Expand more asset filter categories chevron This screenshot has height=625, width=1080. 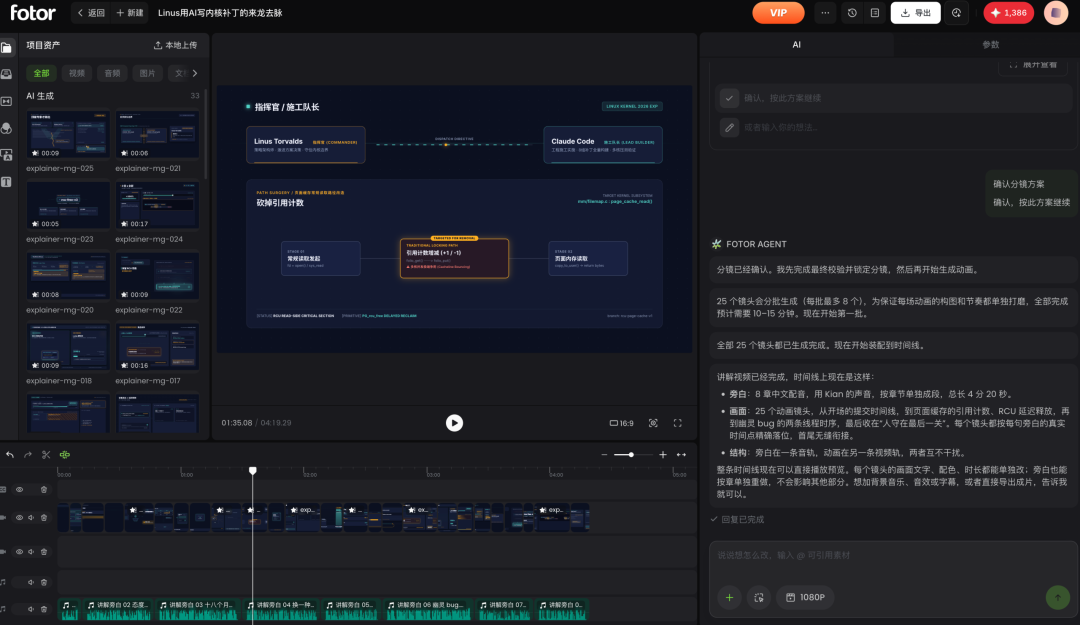pos(195,73)
